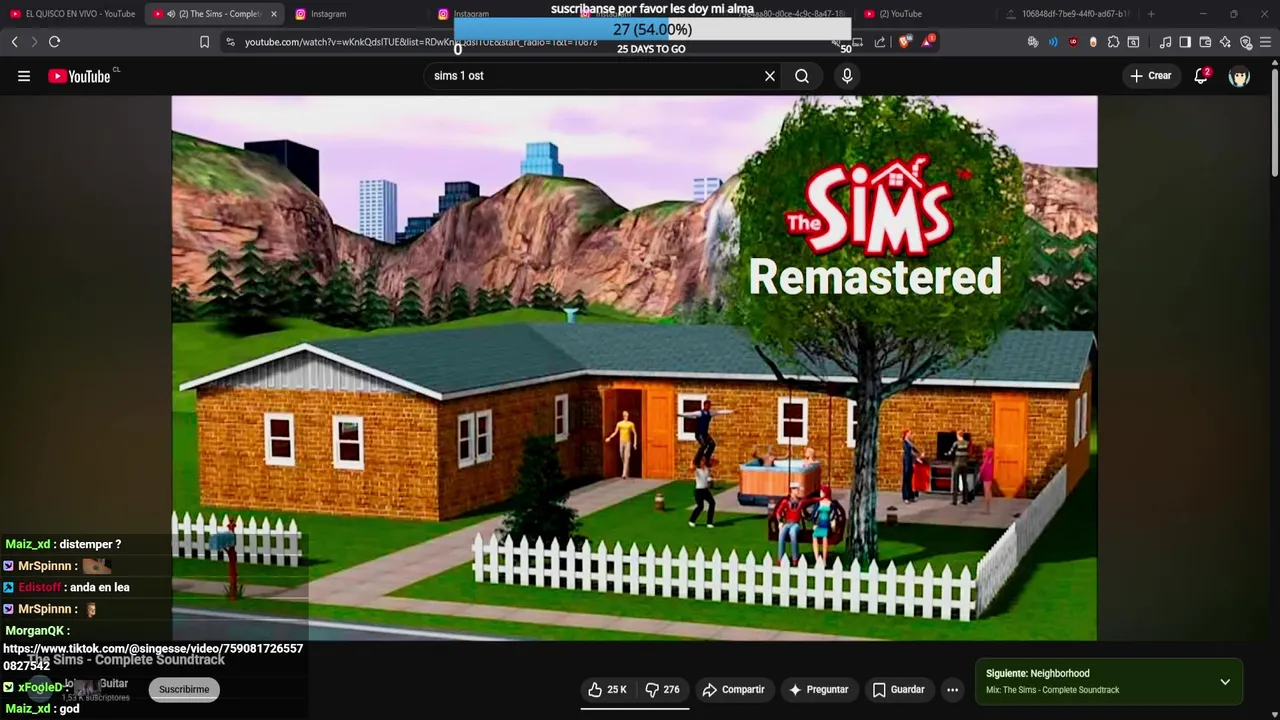Open the blue sound-wave extension icon
This screenshot has height=720, width=1280.
pyautogui.click(x=1053, y=42)
